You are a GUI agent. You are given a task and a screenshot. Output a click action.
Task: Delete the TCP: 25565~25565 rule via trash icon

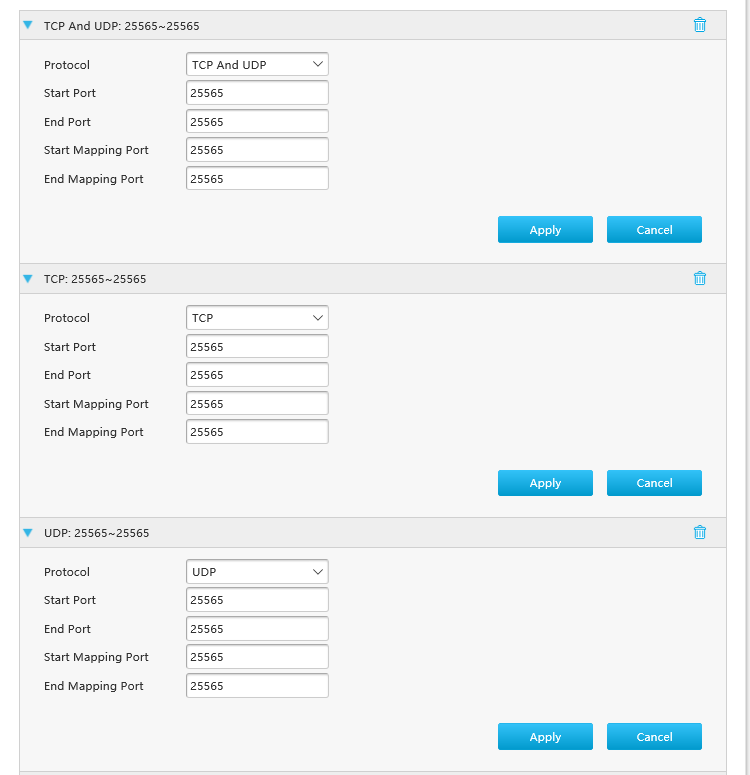[700, 278]
